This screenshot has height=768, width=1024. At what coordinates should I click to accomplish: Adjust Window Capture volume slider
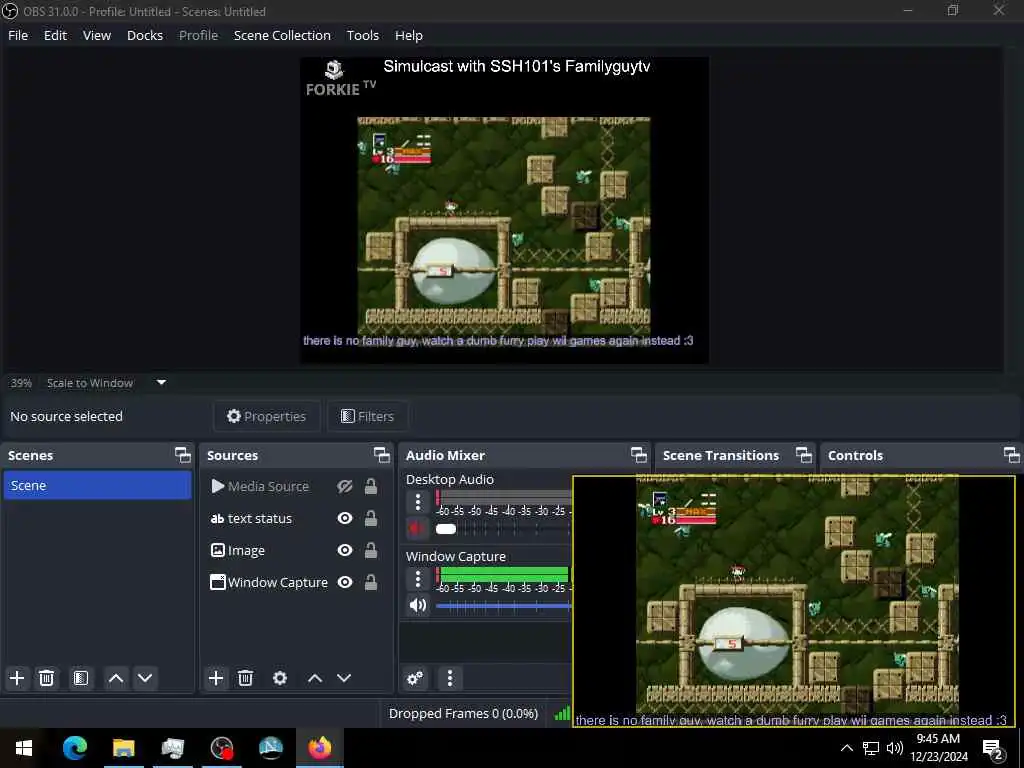pos(504,606)
